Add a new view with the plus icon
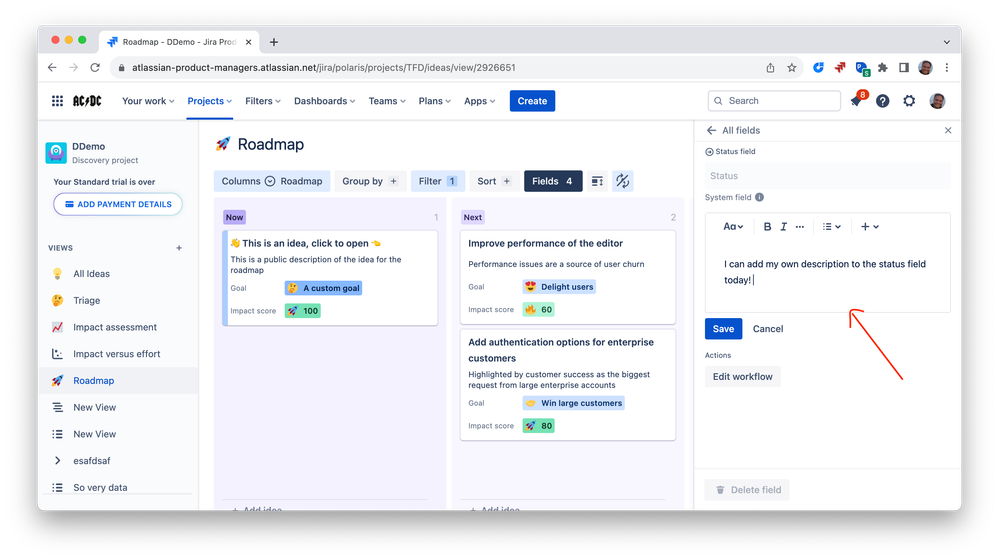Viewport: 999px width, 560px height. [x=179, y=248]
